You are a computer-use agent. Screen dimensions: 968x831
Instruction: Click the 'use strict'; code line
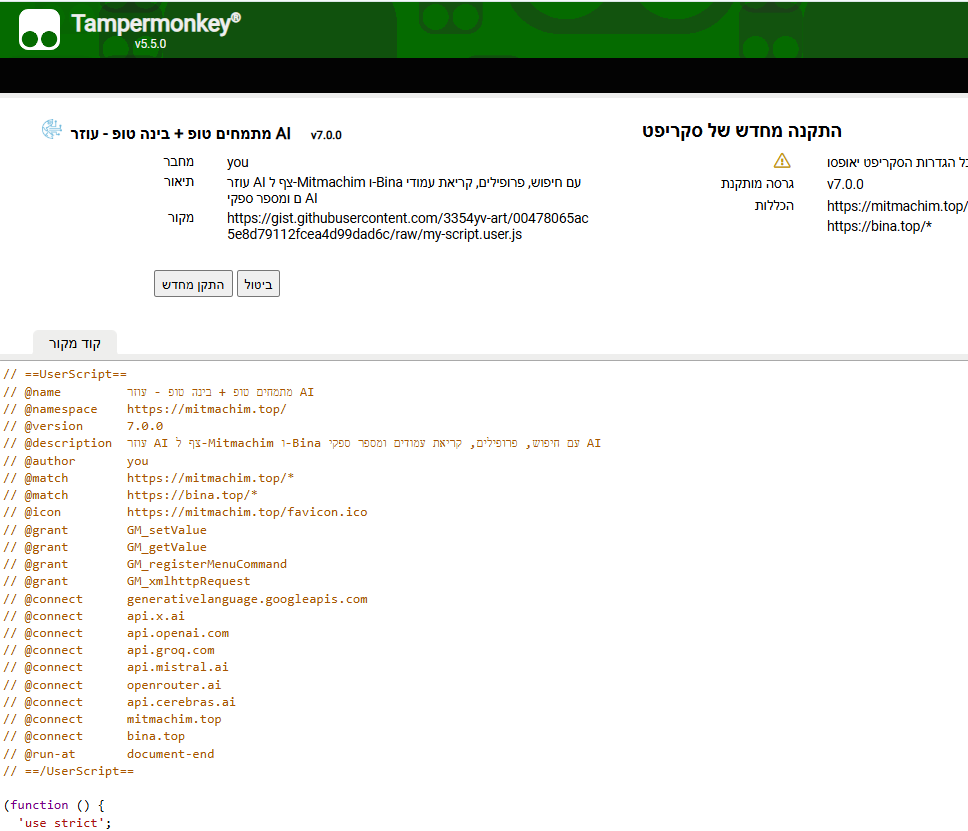[65, 823]
